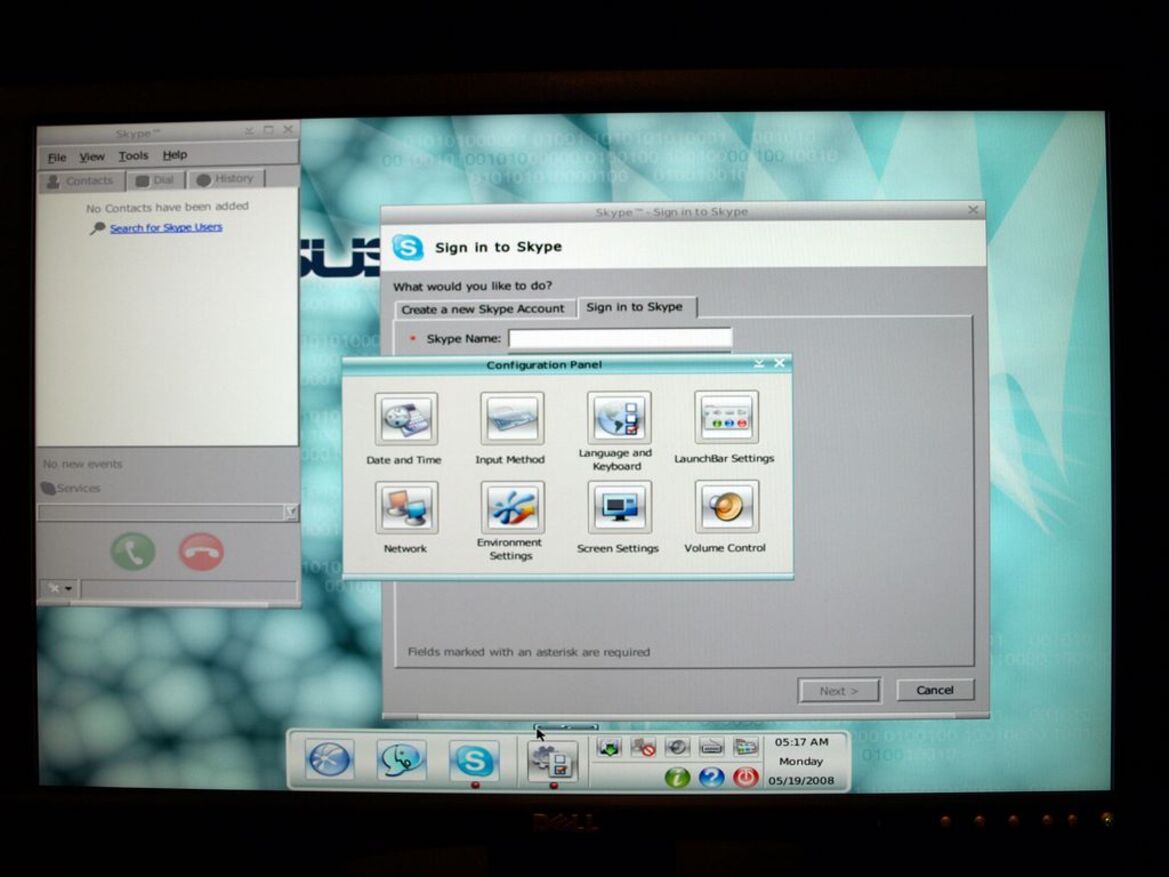This screenshot has height=877, width=1169.
Task: Open the Volume Control icon
Action: 726,506
